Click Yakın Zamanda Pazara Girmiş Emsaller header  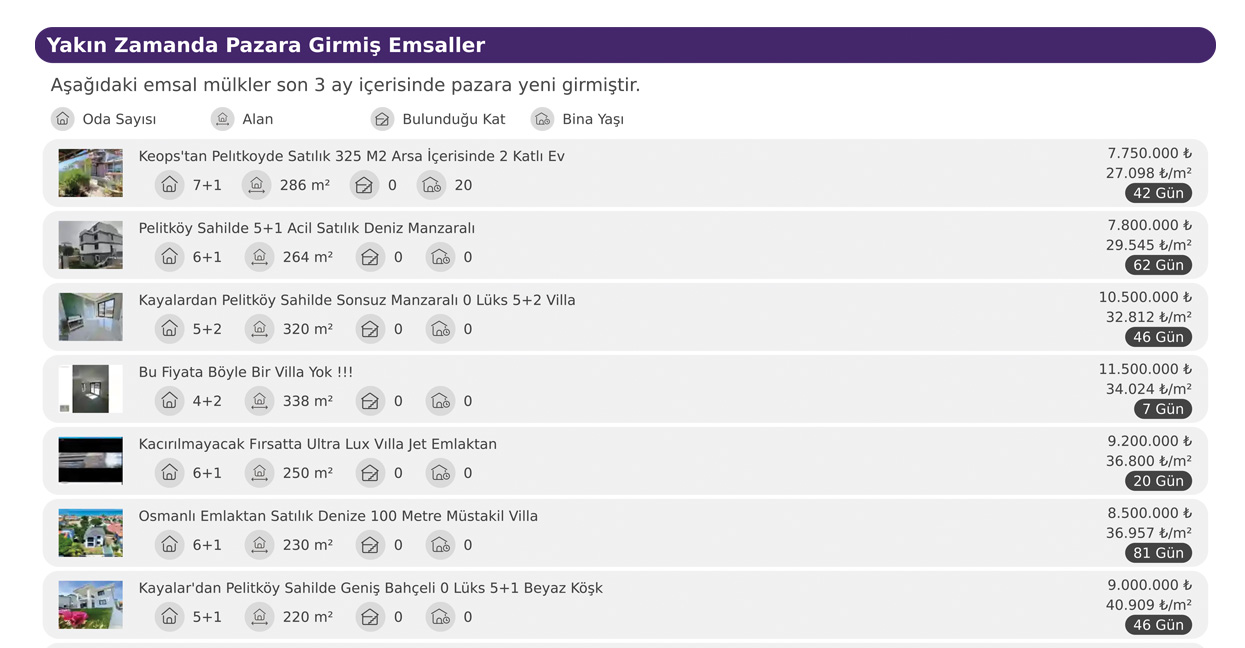265,45
